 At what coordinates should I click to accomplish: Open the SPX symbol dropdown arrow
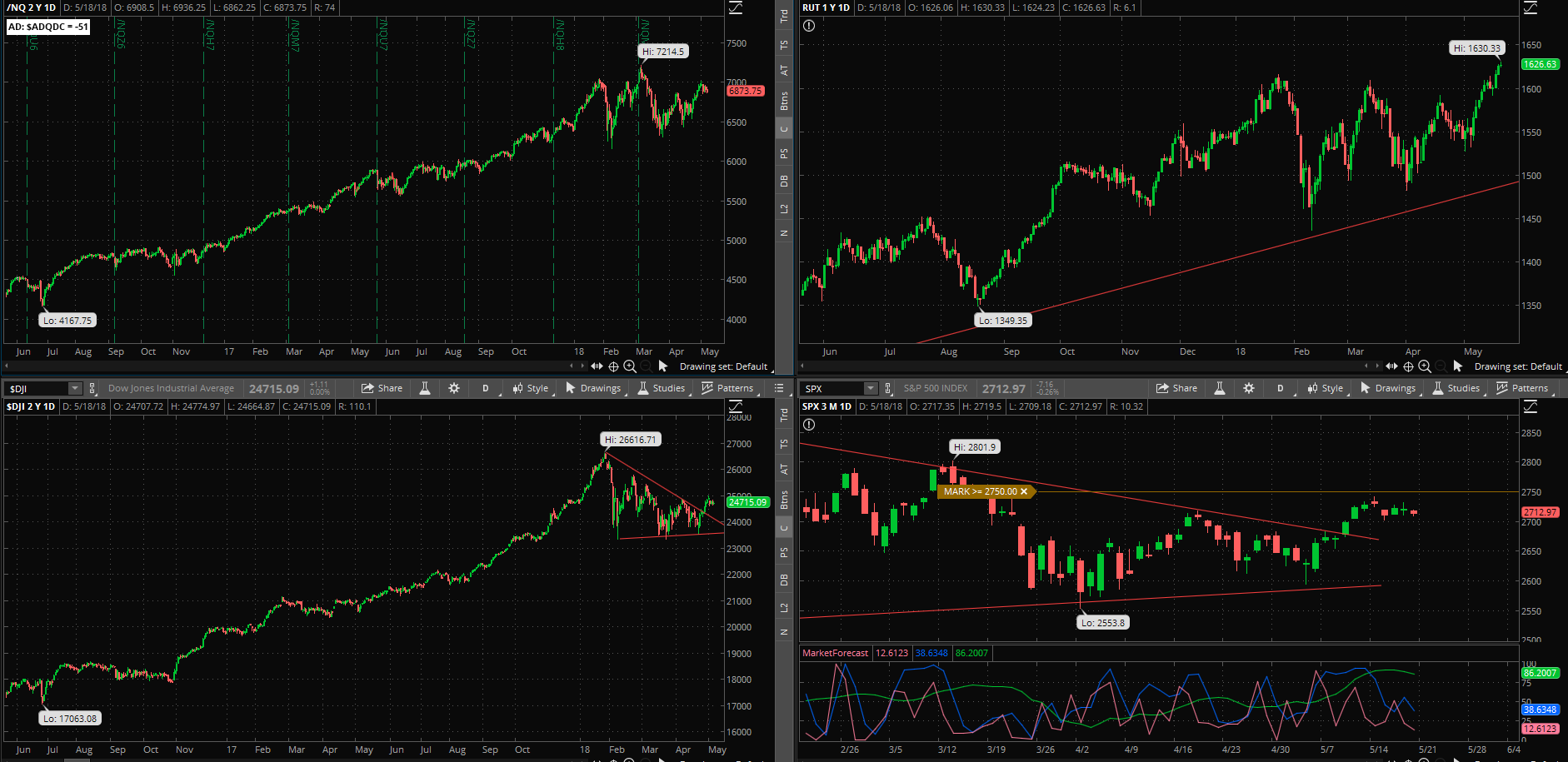[871, 388]
